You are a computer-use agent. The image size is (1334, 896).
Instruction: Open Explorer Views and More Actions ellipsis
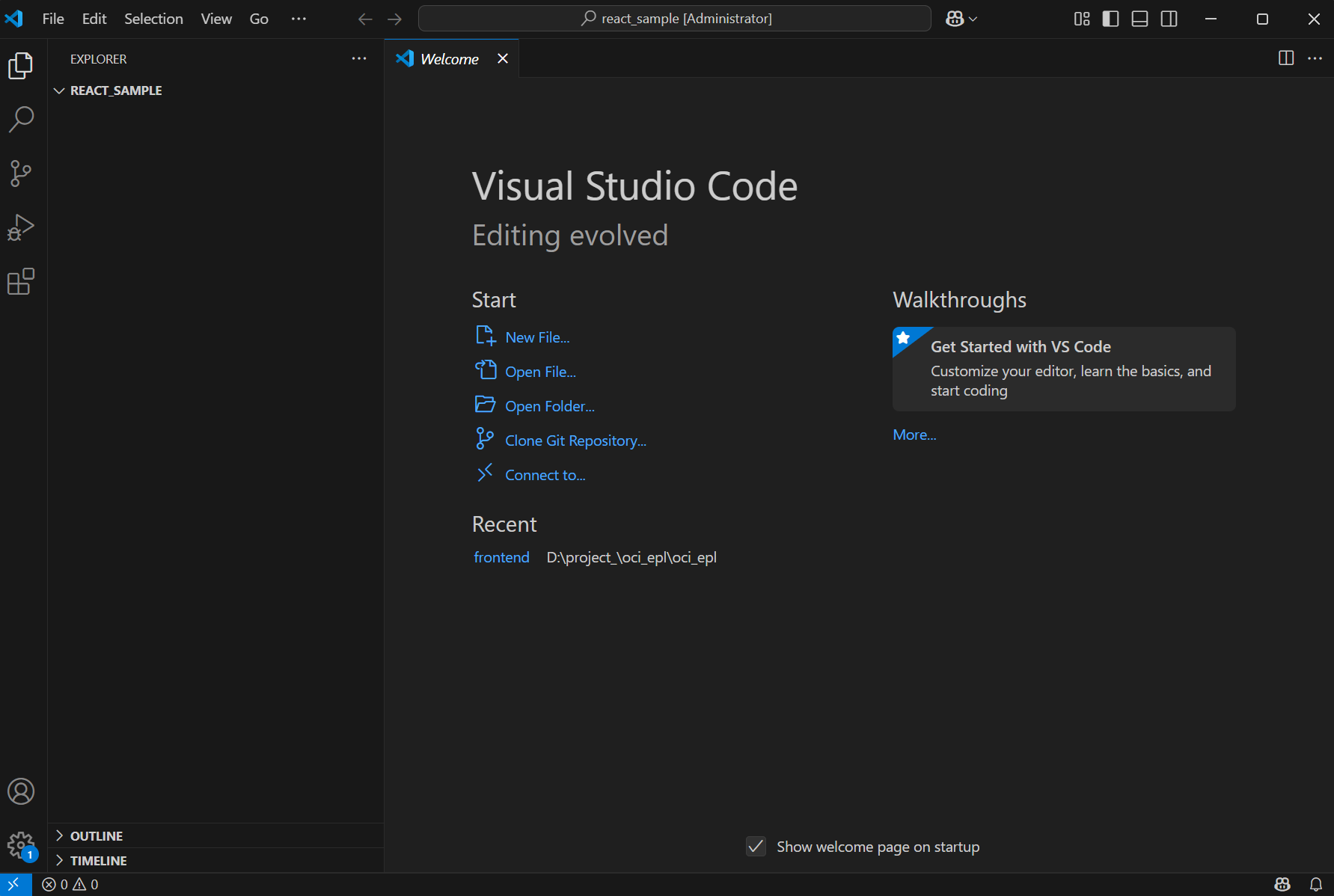pos(359,58)
